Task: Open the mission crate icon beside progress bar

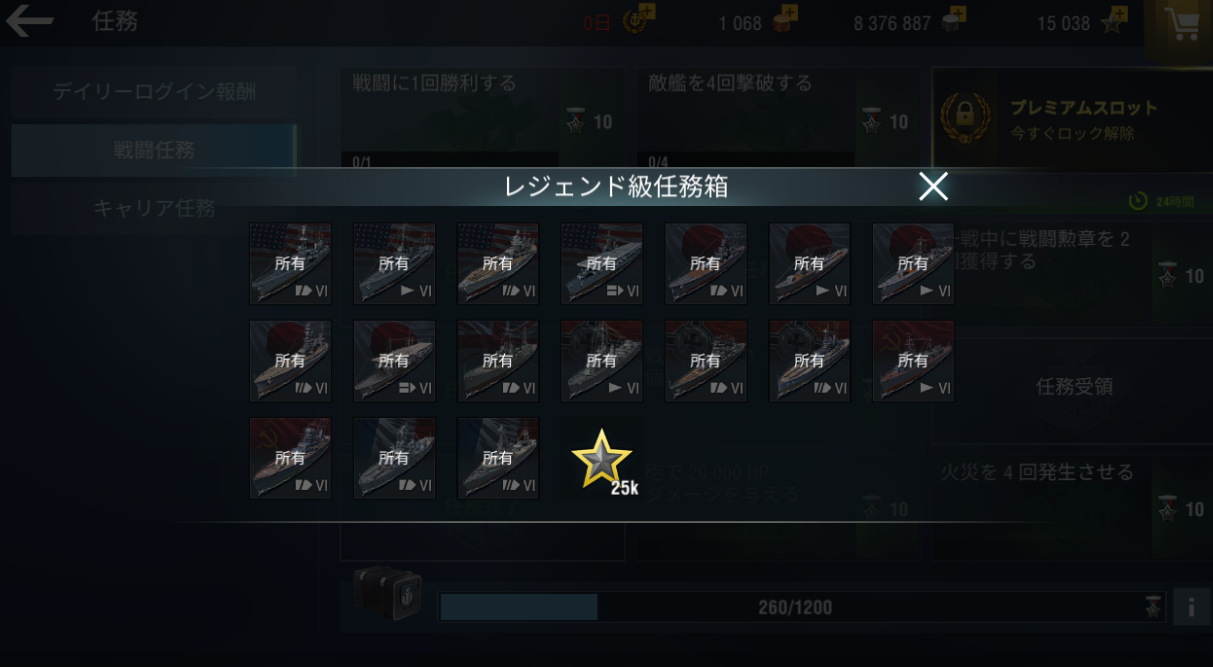Action: pyautogui.click(x=387, y=595)
